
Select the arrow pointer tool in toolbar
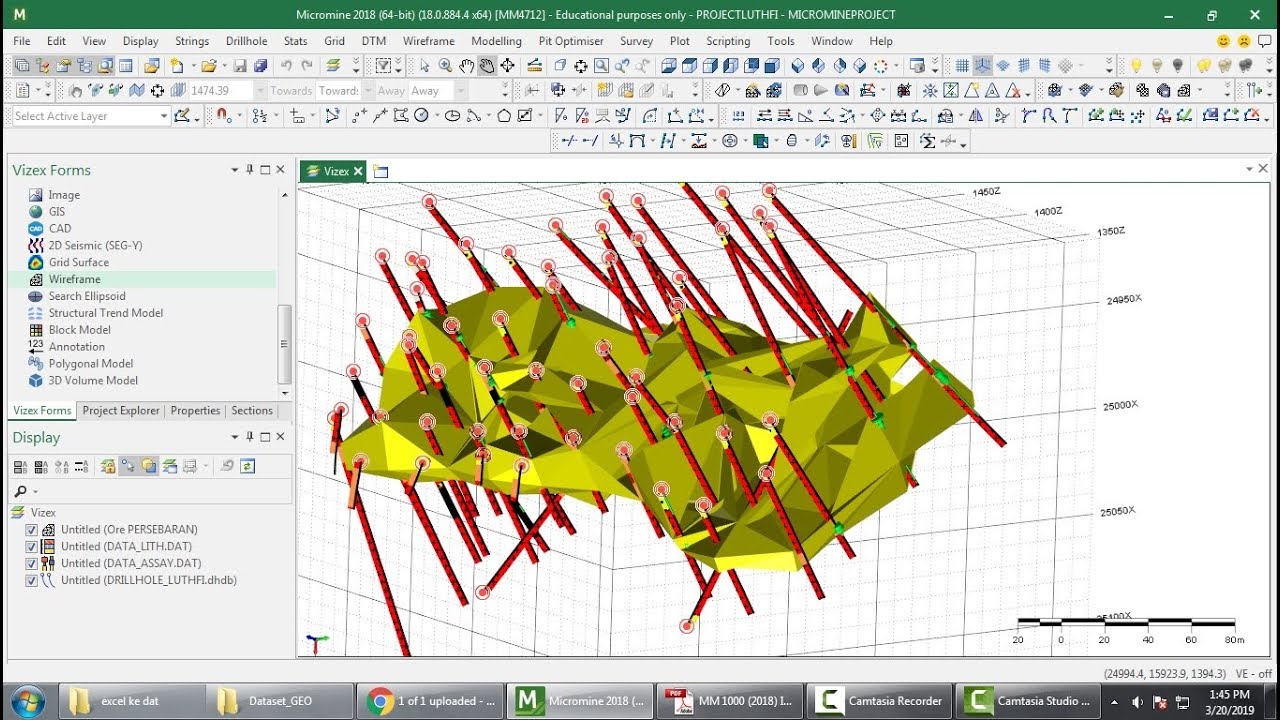pos(424,65)
